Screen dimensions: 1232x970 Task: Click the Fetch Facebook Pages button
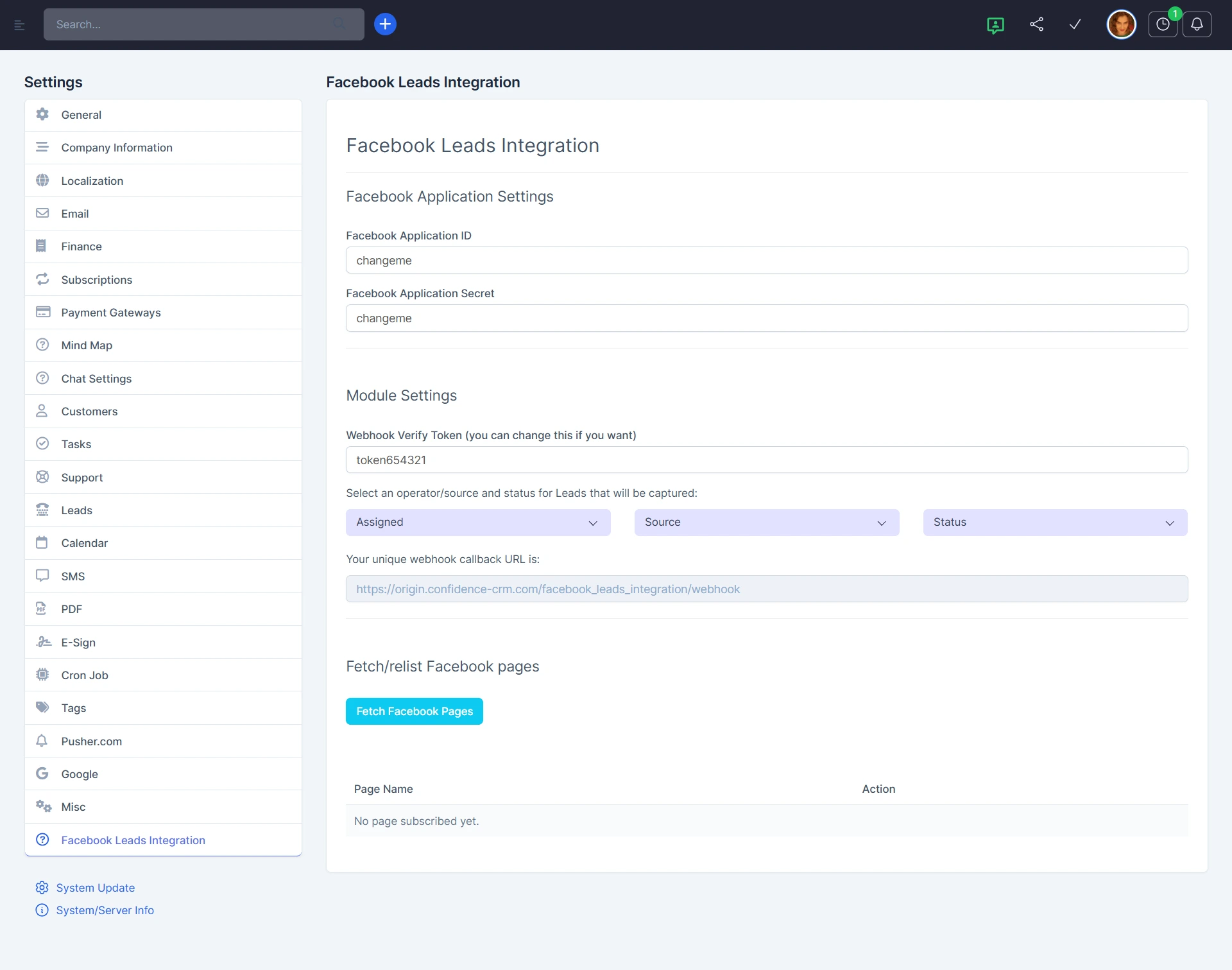(415, 711)
